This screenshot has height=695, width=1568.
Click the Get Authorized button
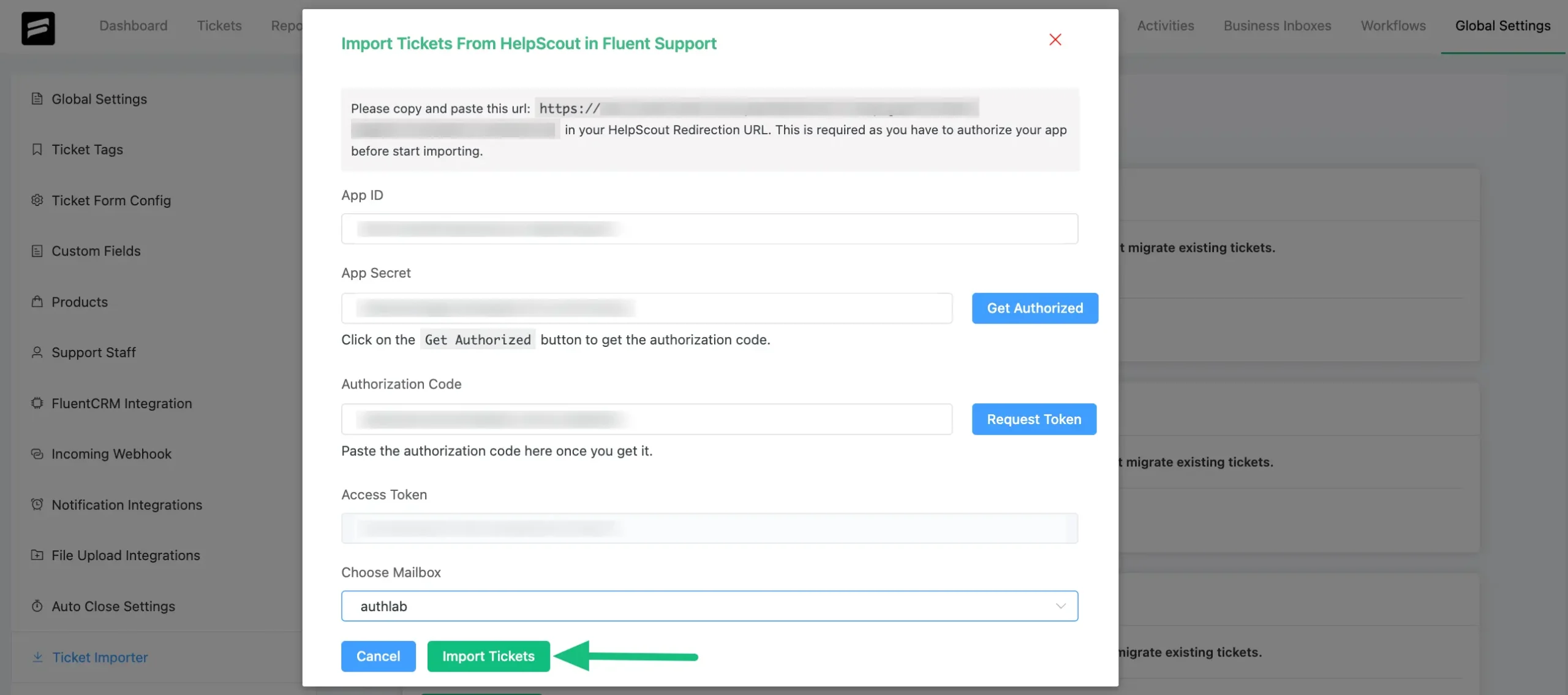pos(1035,308)
